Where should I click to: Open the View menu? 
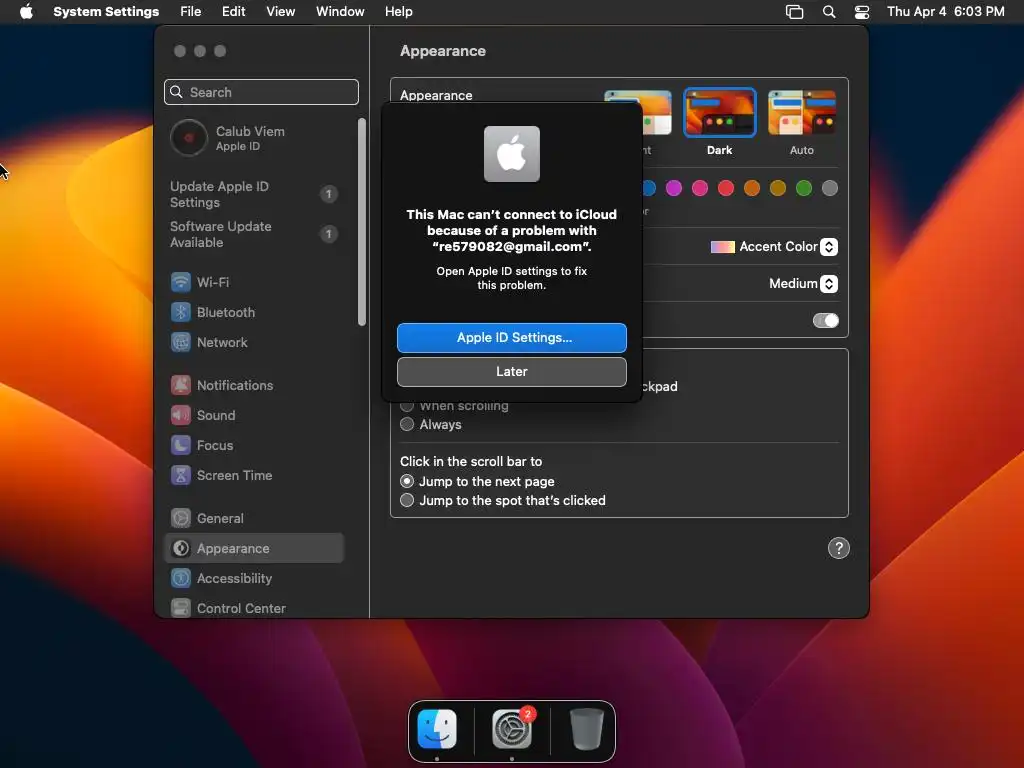click(280, 12)
